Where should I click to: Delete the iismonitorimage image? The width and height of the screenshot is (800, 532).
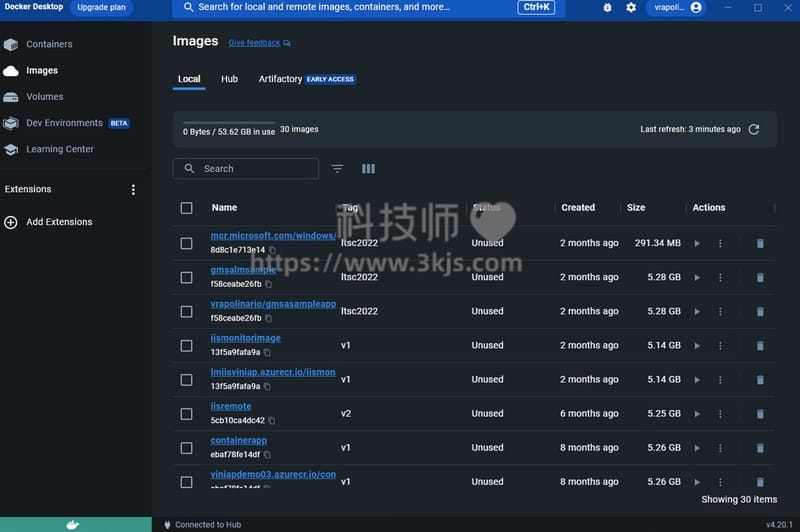(760, 346)
